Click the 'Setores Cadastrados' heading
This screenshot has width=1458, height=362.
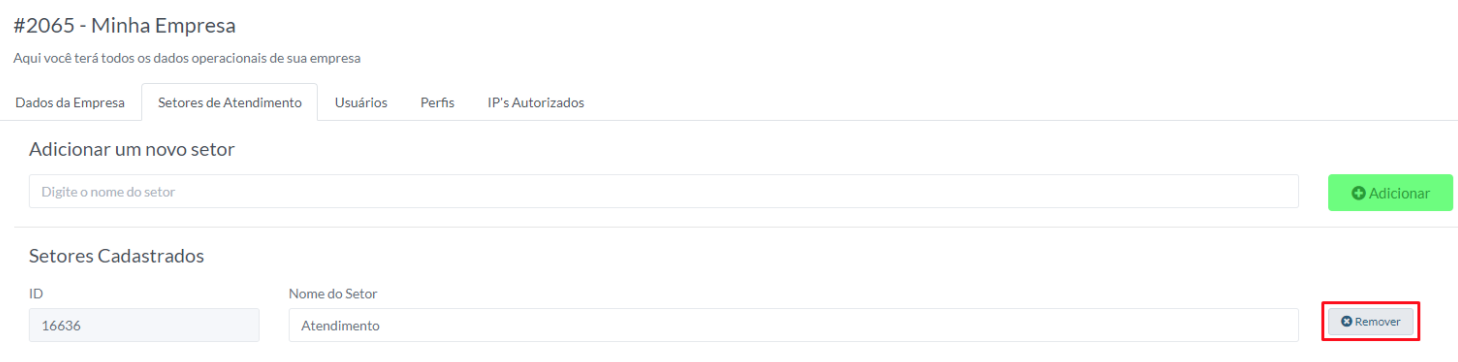click(x=117, y=256)
